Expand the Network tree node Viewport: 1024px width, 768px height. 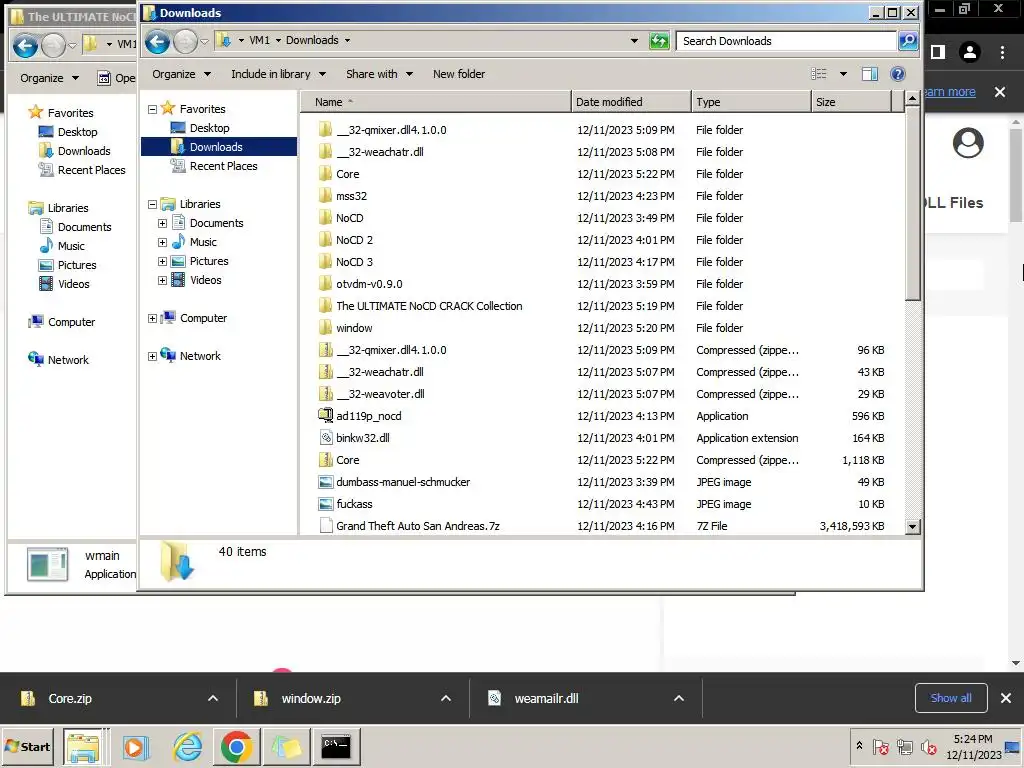[x=152, y=357]
